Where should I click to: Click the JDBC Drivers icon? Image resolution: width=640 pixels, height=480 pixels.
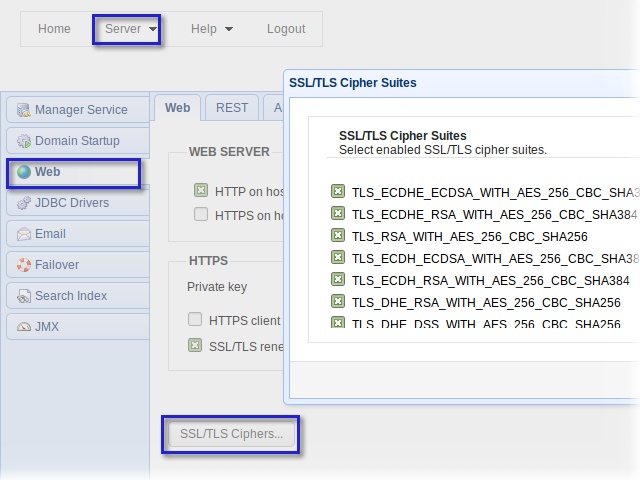(24, 203)
